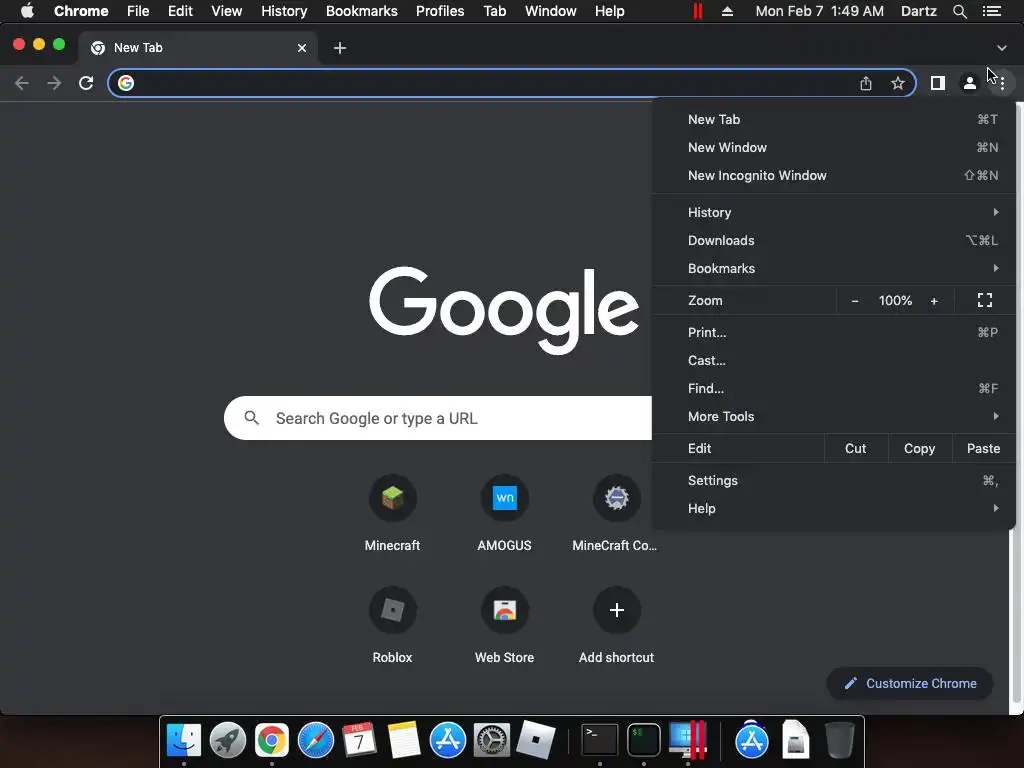Choose New Incognito Window
Viewport: 1024px width, 768px height.
coord(834,176)
